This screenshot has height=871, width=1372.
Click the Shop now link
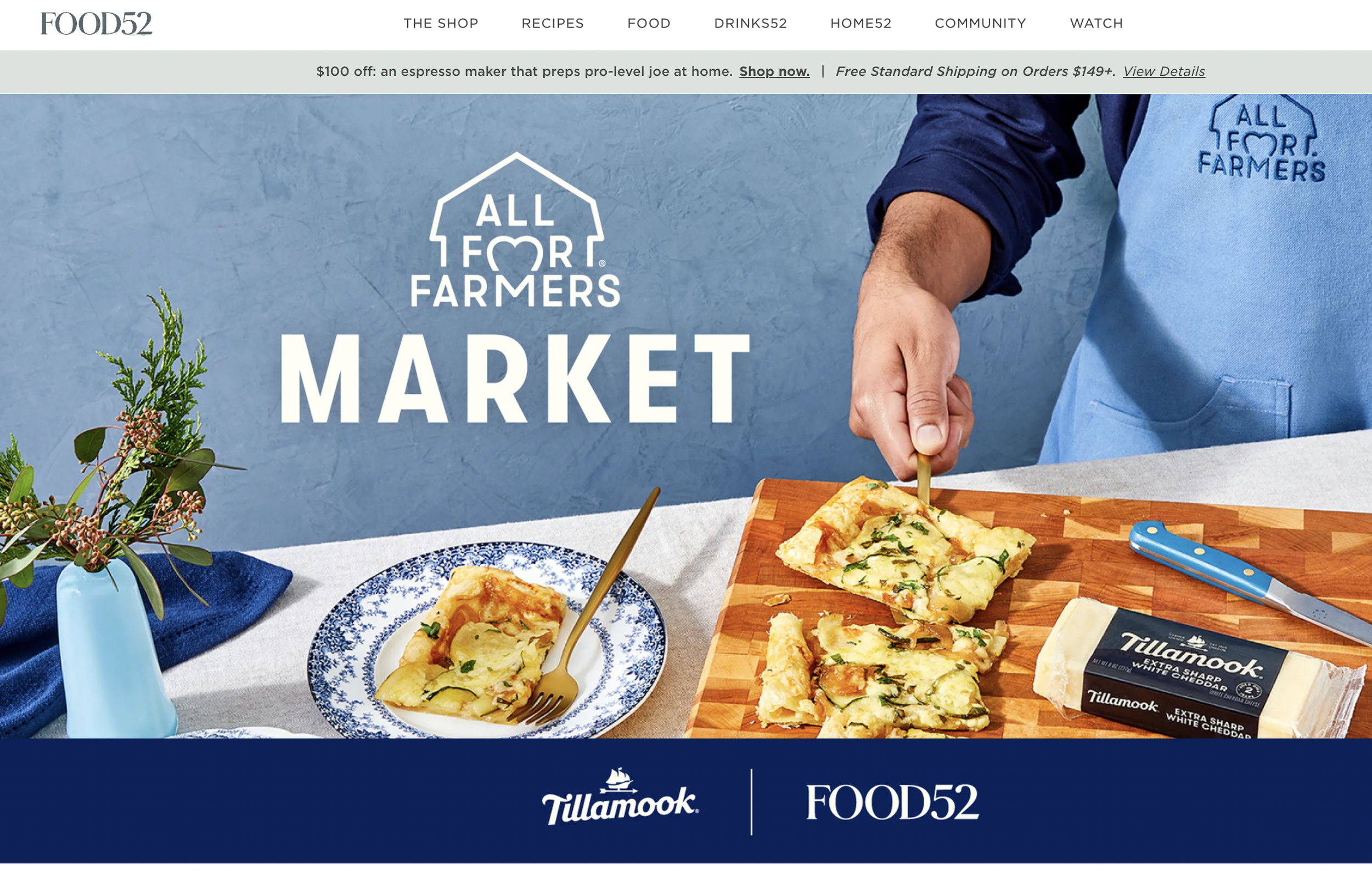[x=774, y=71]
